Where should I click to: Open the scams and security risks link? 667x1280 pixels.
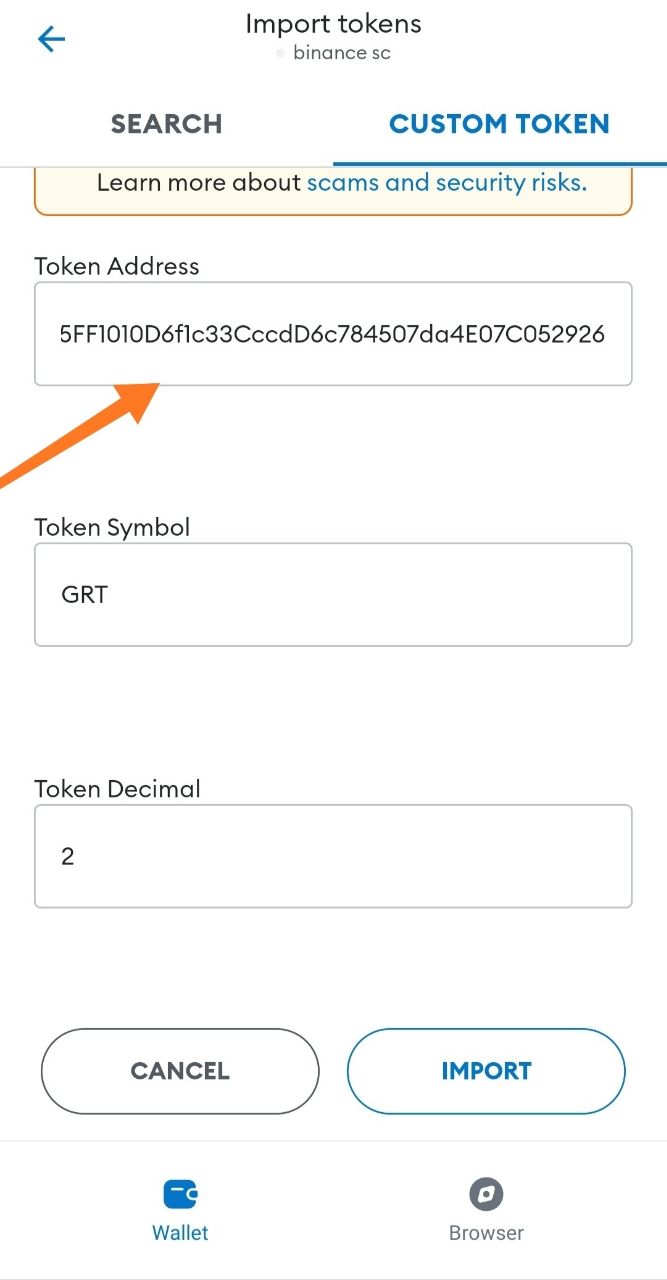tap(447, 183)
